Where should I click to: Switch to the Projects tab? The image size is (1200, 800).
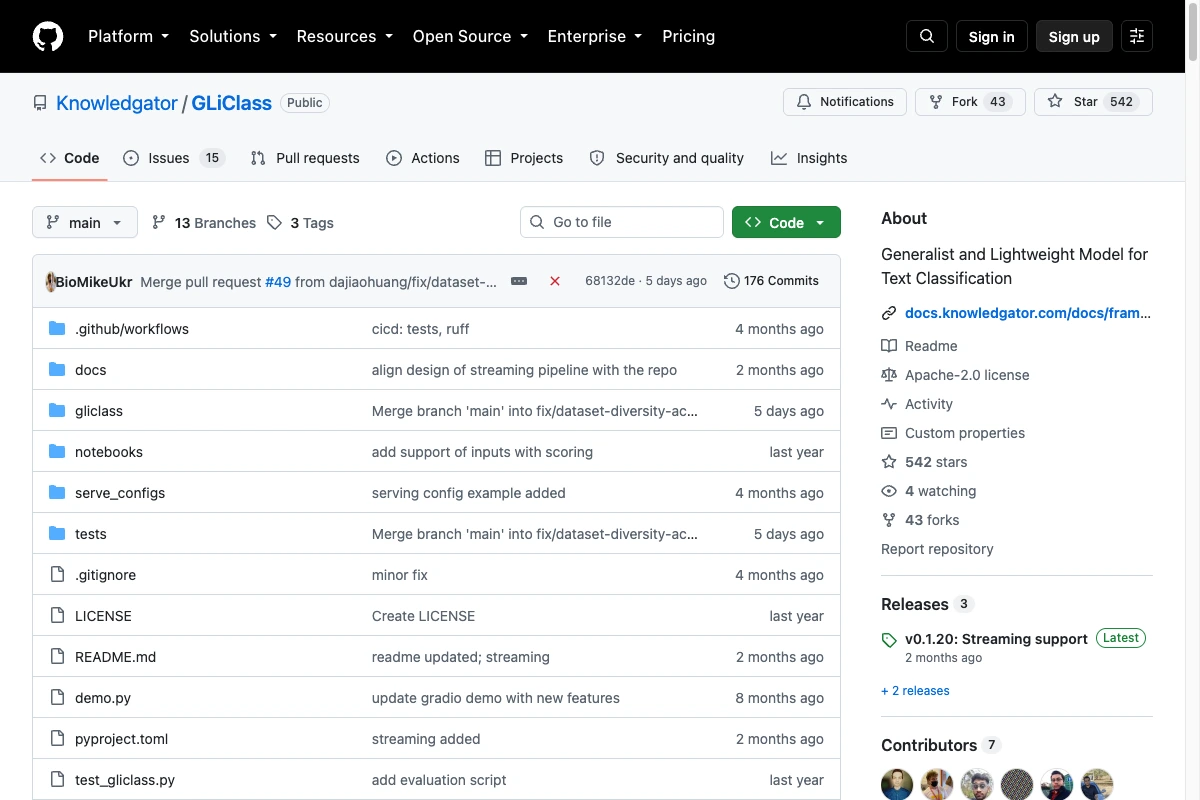click(x=524, y=158)
